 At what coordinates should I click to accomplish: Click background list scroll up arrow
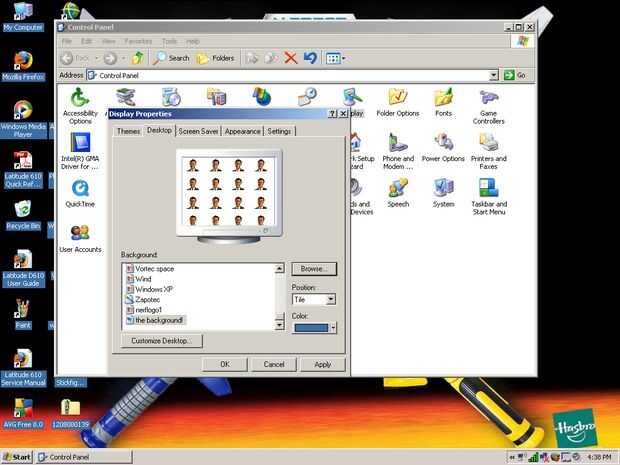tap(279, 268)
